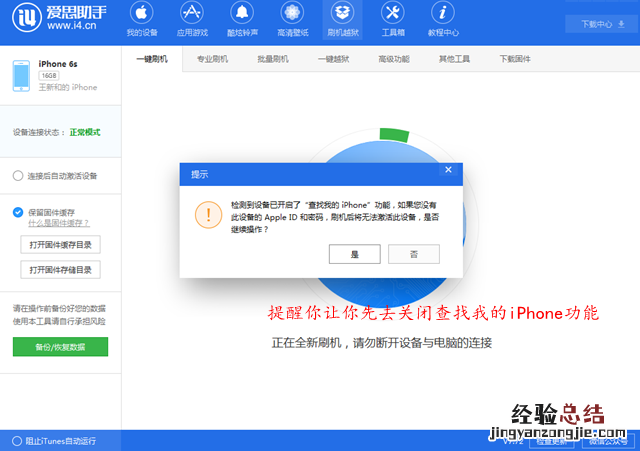Switch to the 其他工具 tab
This screenshot has width=640, height=451.
click(454, 59)
